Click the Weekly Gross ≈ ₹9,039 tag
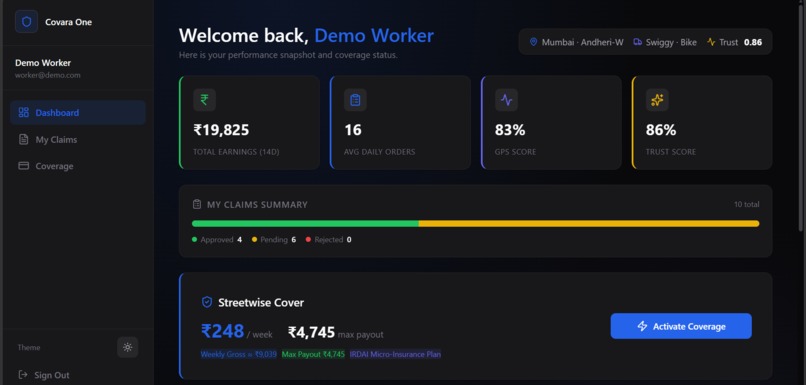Viewport: 806px width, 385px height. (239, 354)
